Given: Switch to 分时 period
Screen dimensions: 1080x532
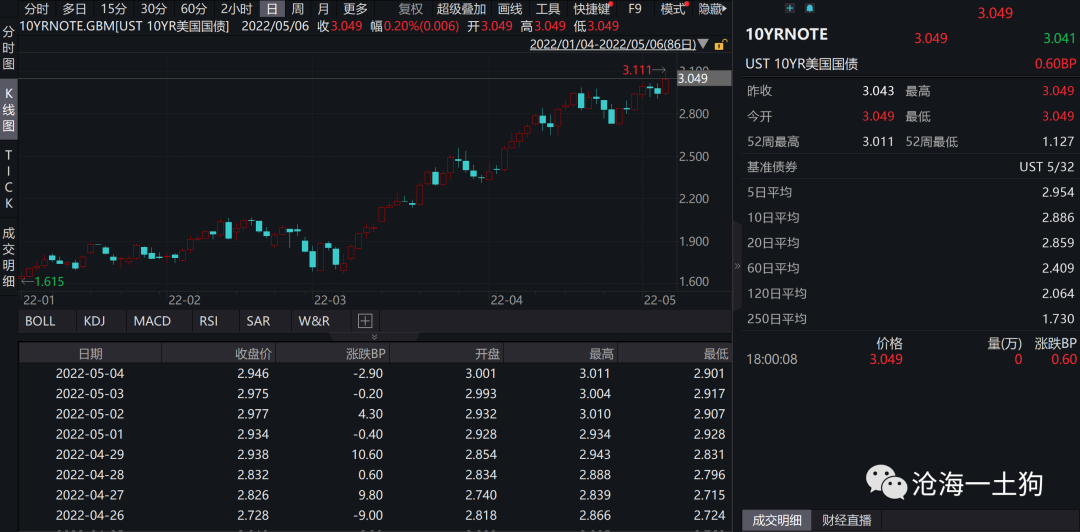Looking at the screenshot, I should pyautogui.click(x=37, y=10).
